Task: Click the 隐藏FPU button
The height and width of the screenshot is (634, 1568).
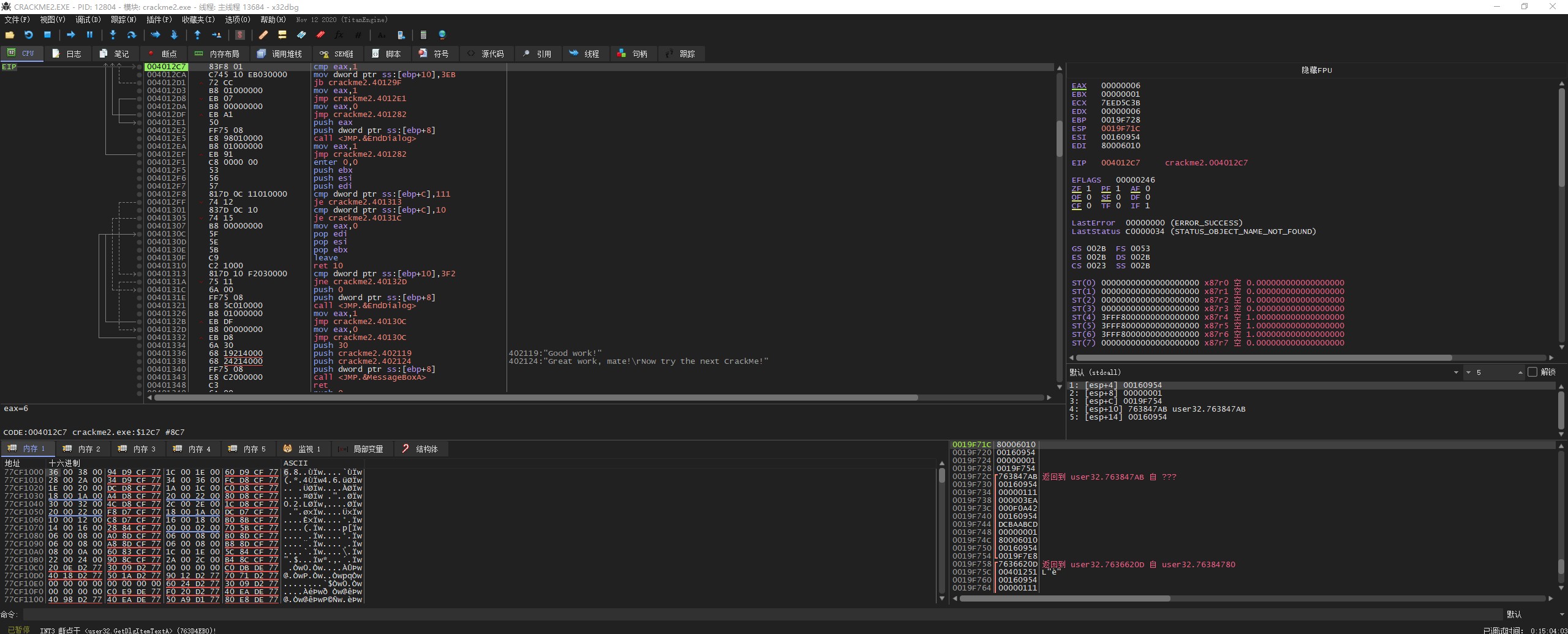Action: tap(1316, 70)
